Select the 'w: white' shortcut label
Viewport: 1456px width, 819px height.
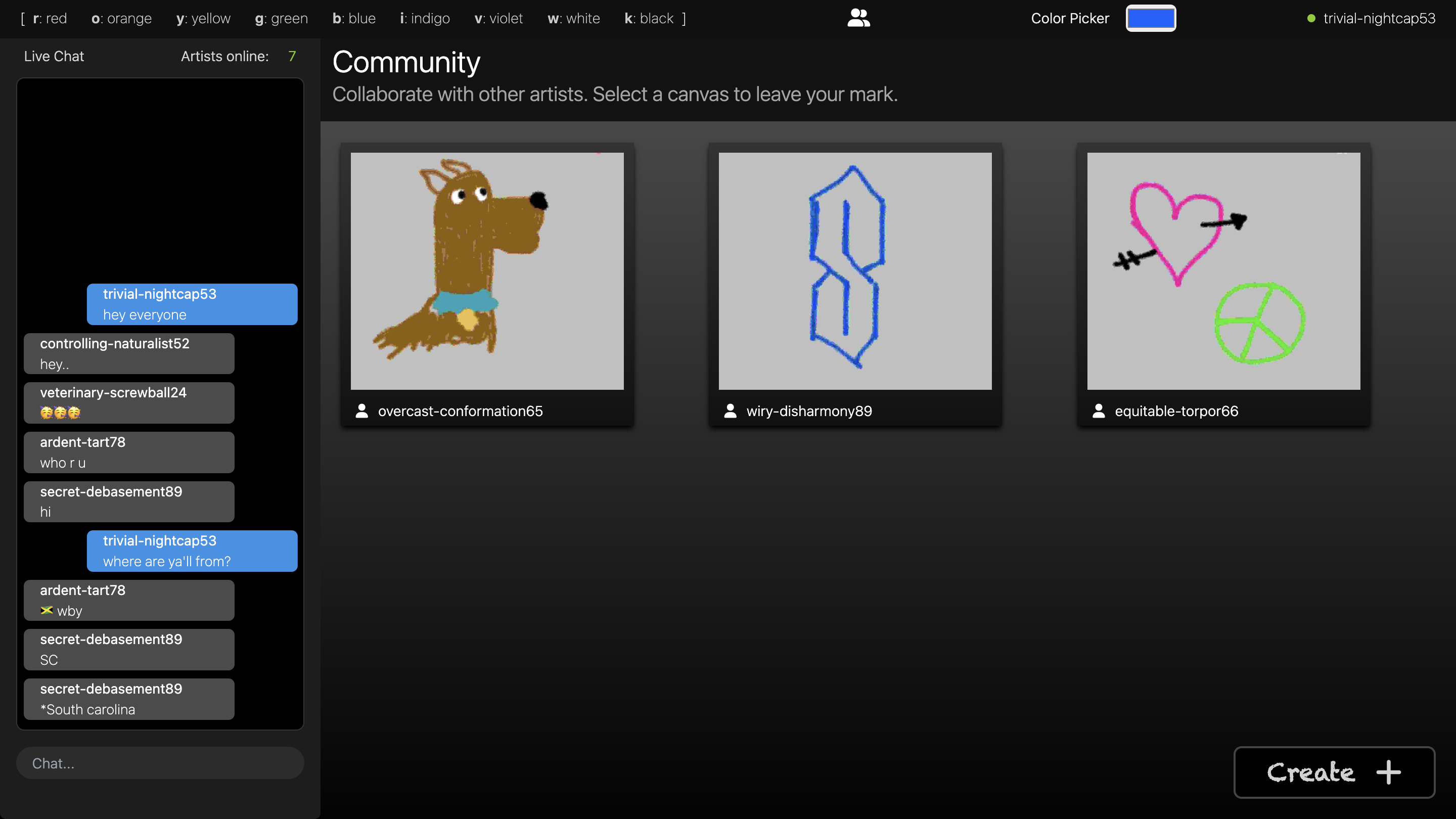[x=574, y=19]
